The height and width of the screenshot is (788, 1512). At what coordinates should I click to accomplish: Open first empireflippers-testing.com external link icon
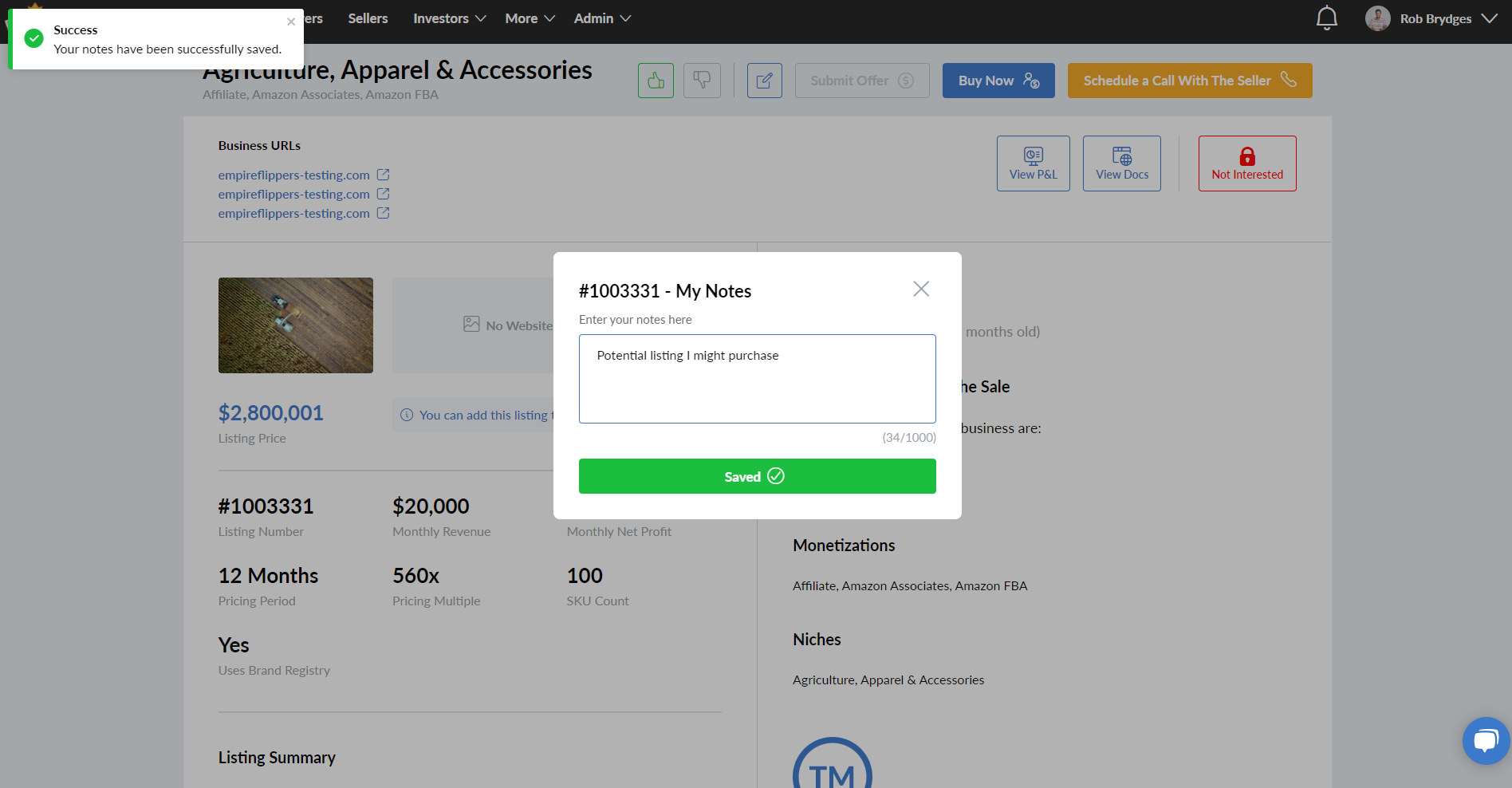pyautogui.click(x=383, y=175)
